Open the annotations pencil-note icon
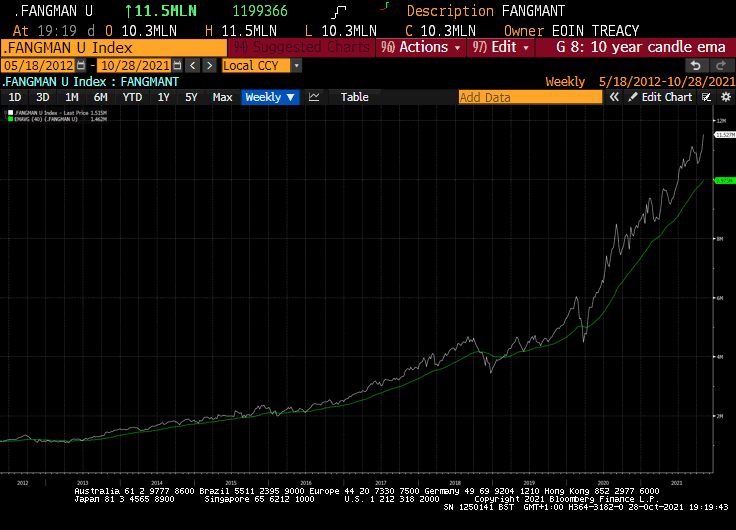This screenshot has width=736, height=530. pyautogui.click(x=706, y=97)
